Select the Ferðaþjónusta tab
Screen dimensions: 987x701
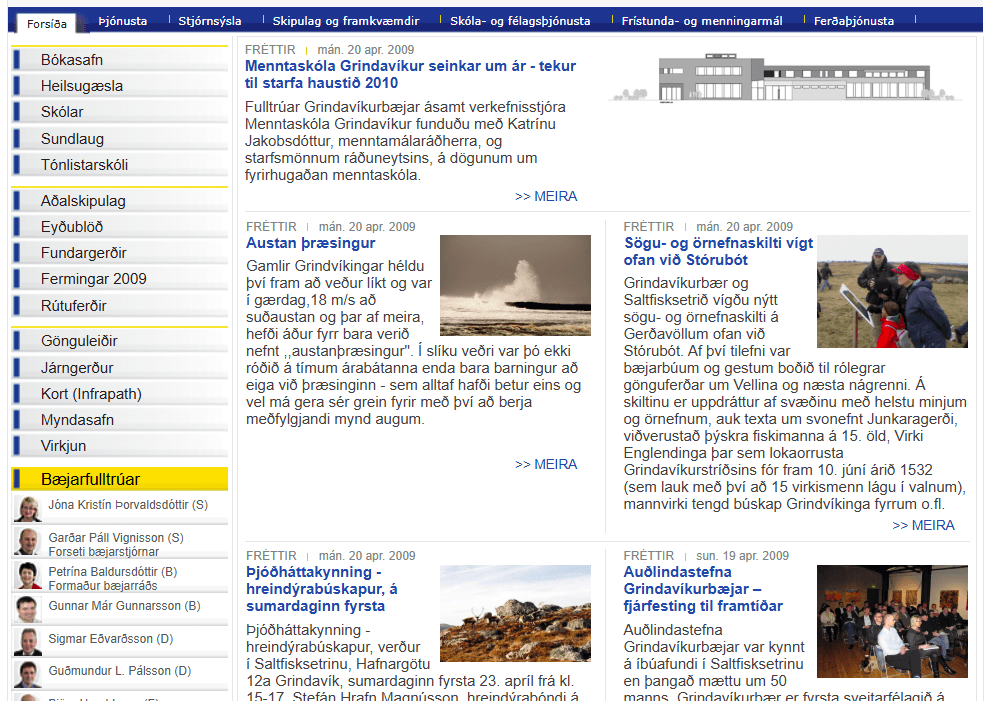[853, 21]
